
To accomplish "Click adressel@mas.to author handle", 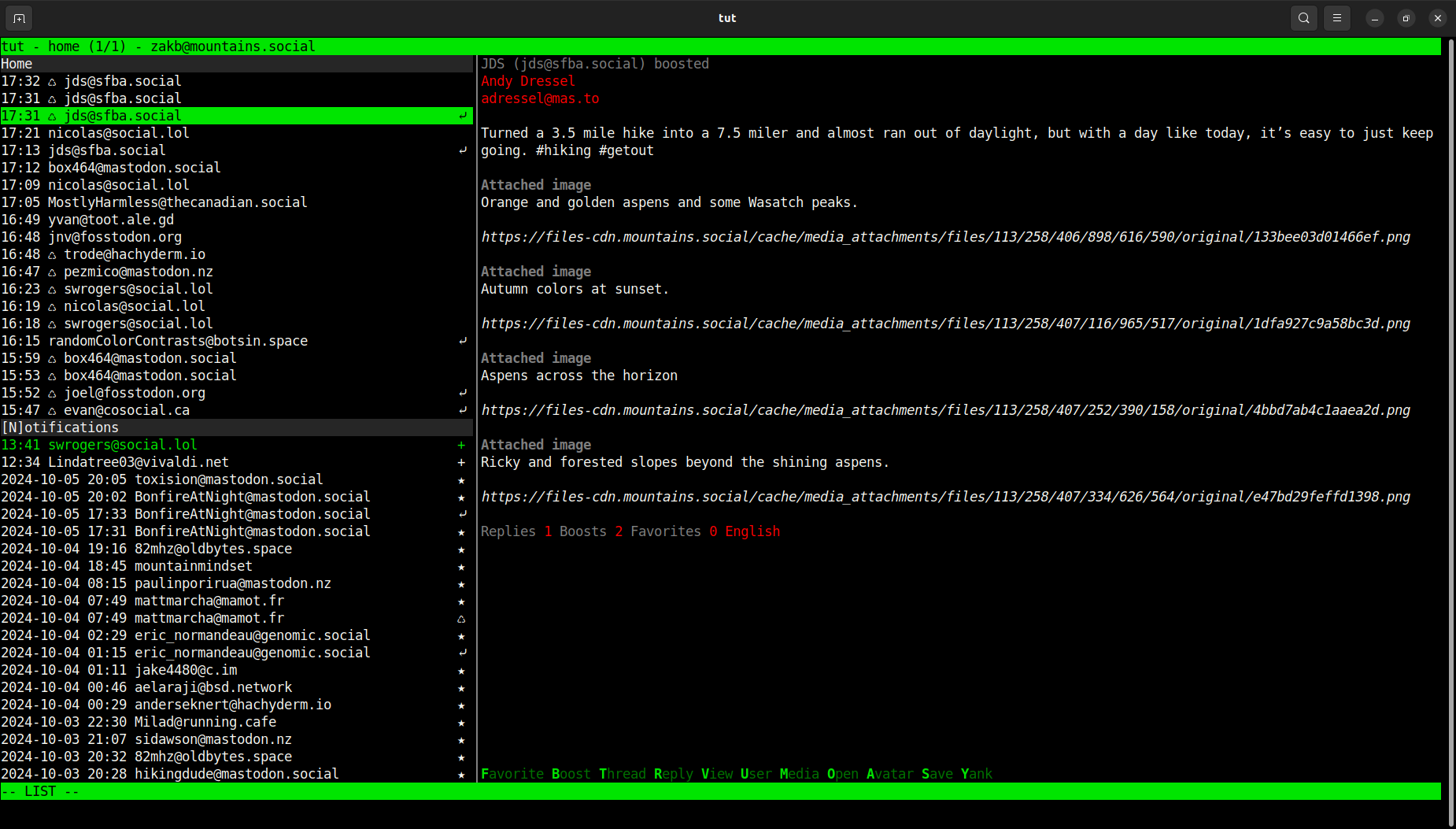I will tap(540, 98).
